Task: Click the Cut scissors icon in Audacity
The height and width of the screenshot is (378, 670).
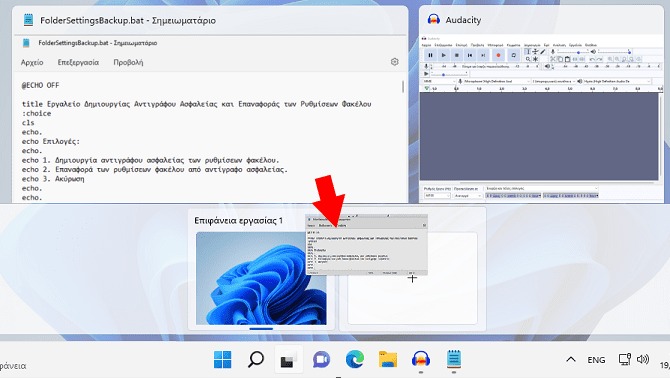Action: 552,59
